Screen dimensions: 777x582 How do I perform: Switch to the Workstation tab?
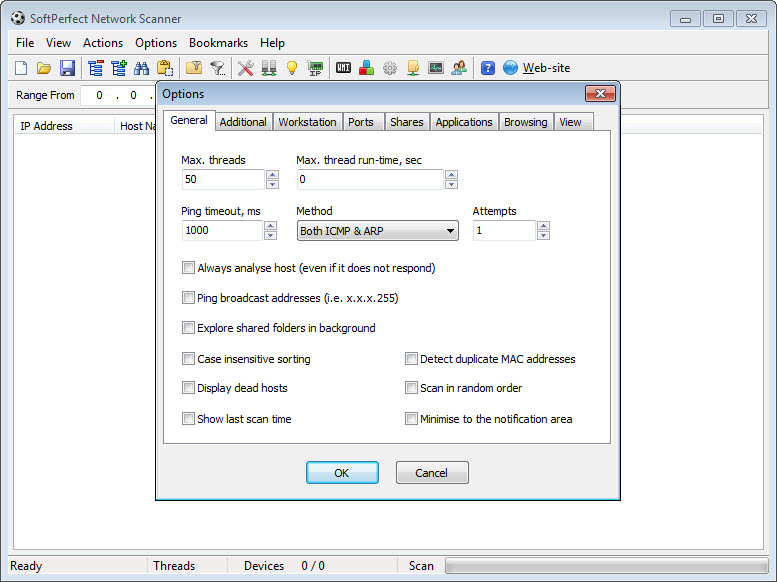[x=307, y=122]
